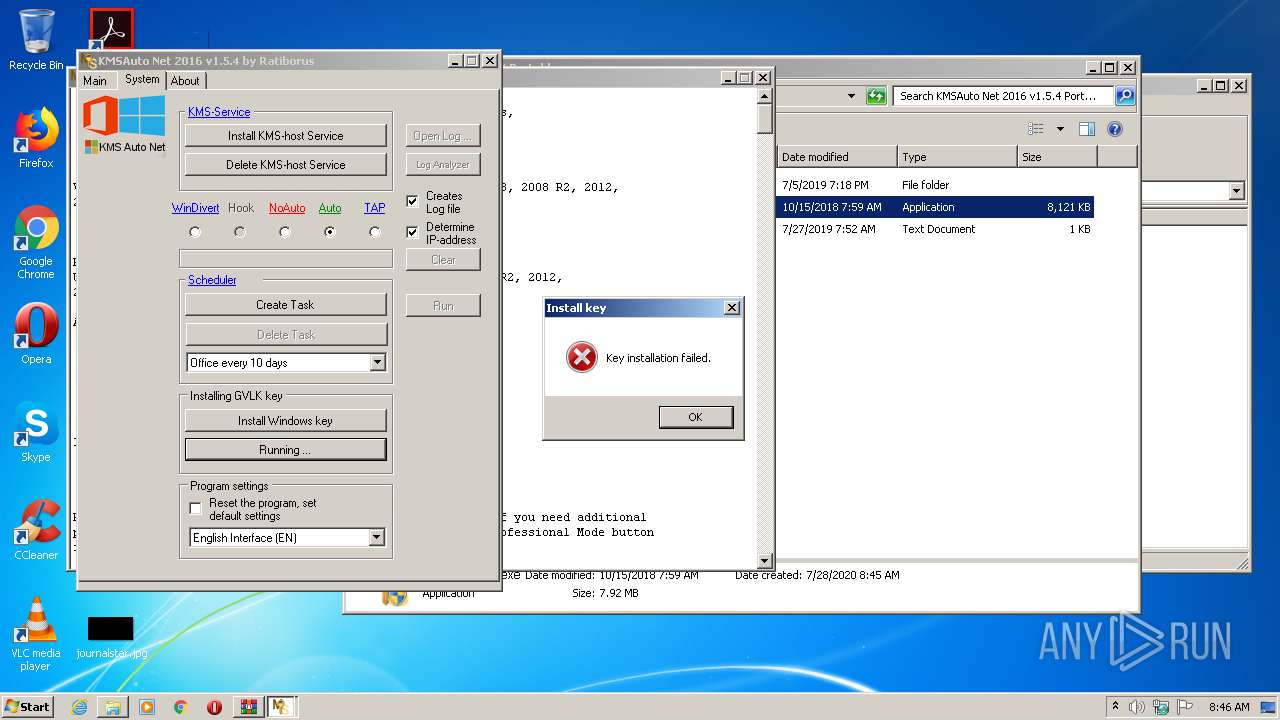Open Action Center flag tray icon

click(x=1183, y=707)
